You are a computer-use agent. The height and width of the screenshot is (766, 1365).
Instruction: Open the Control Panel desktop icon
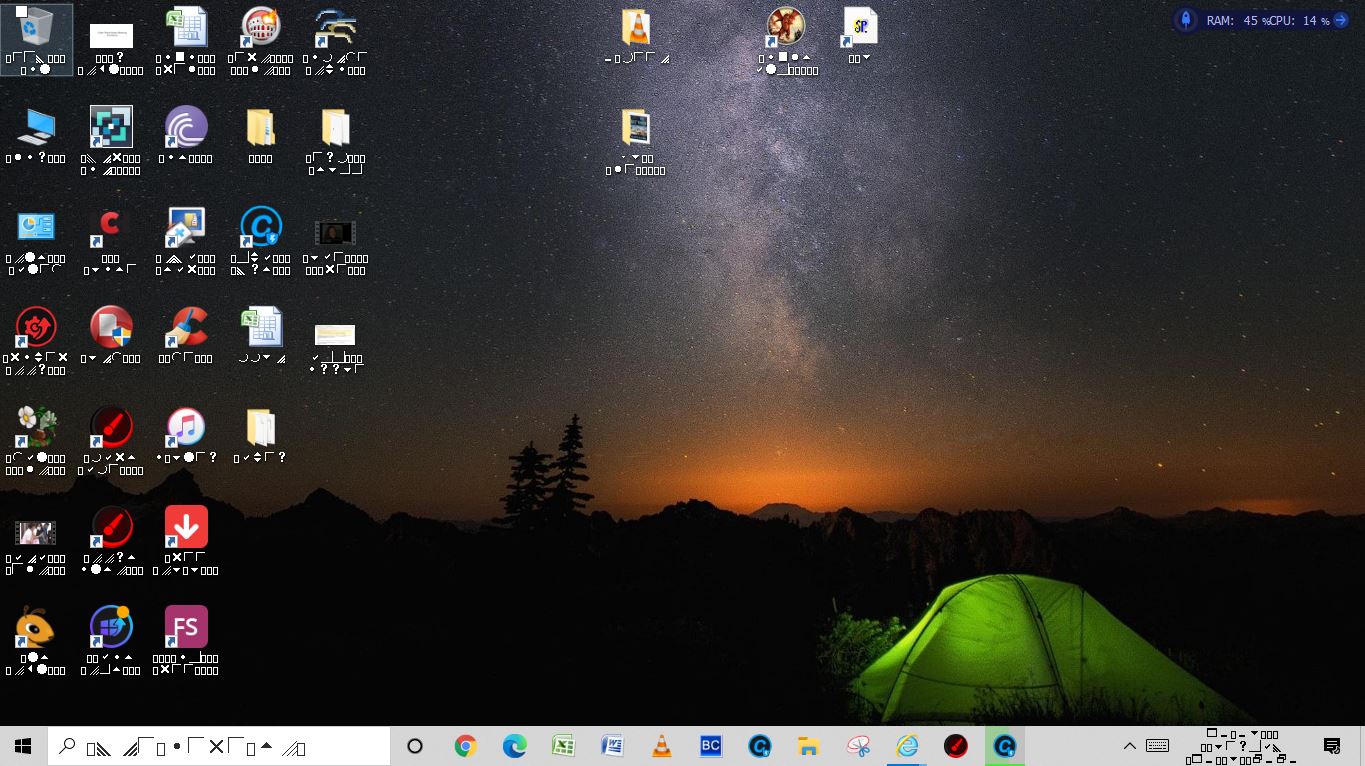click(36, 227)
